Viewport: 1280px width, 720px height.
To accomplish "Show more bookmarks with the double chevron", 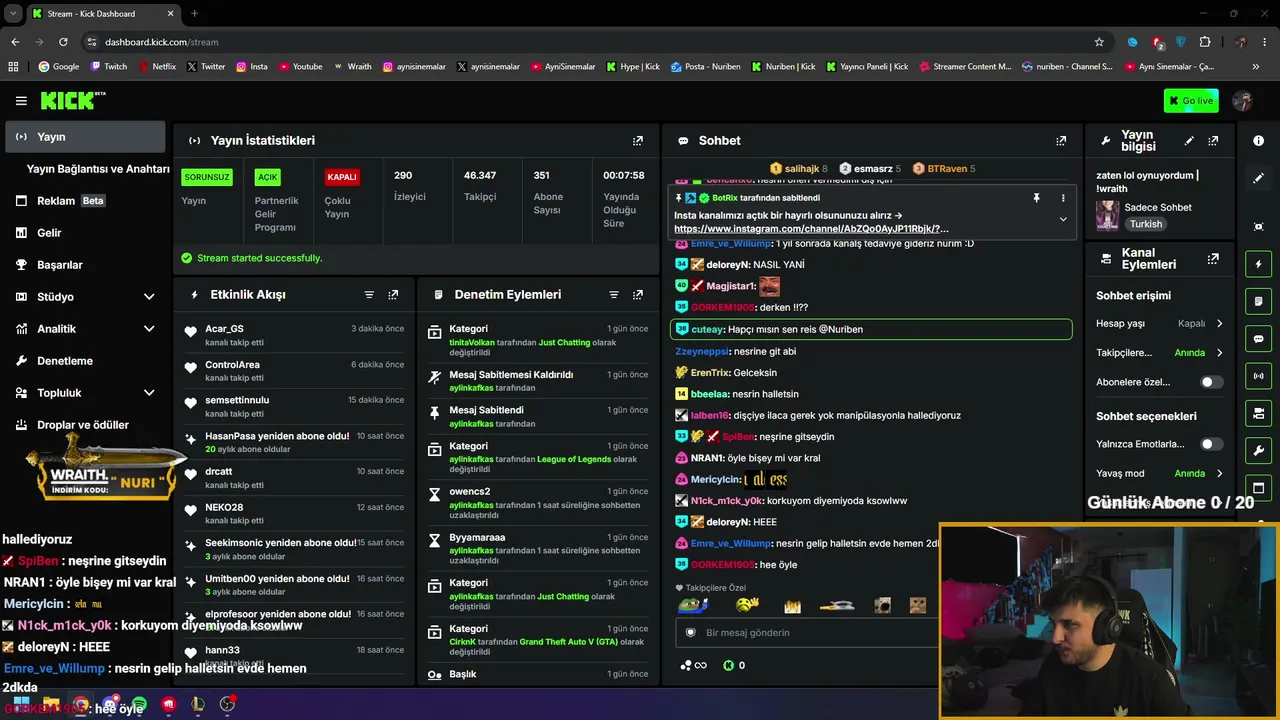I will pos(1255,67).
